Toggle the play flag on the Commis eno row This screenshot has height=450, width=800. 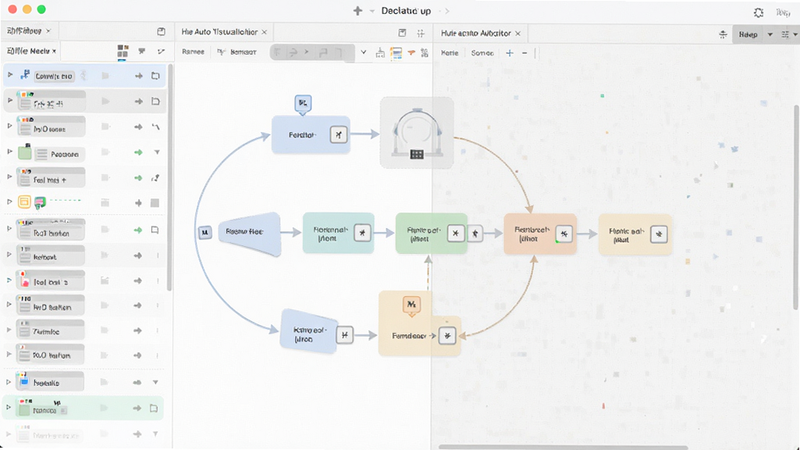(105, 76)
